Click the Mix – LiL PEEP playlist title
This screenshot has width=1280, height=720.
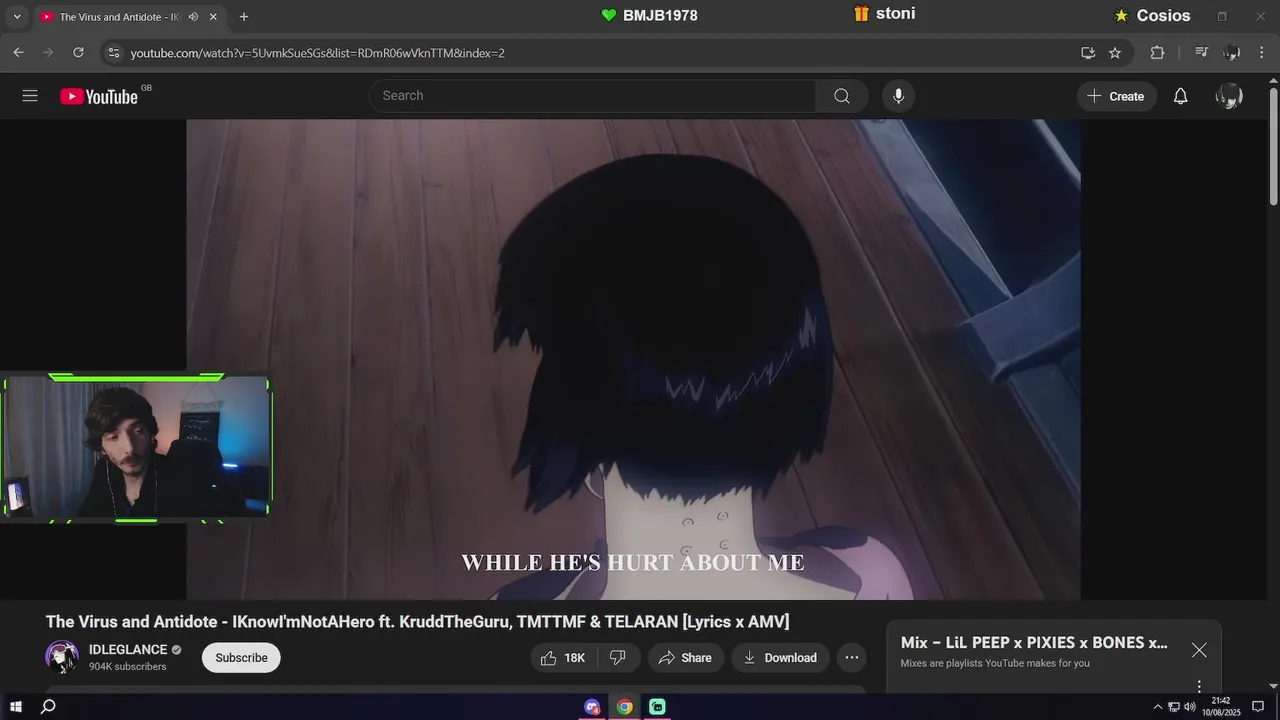pyautogui.click(x=1034, y=643)
